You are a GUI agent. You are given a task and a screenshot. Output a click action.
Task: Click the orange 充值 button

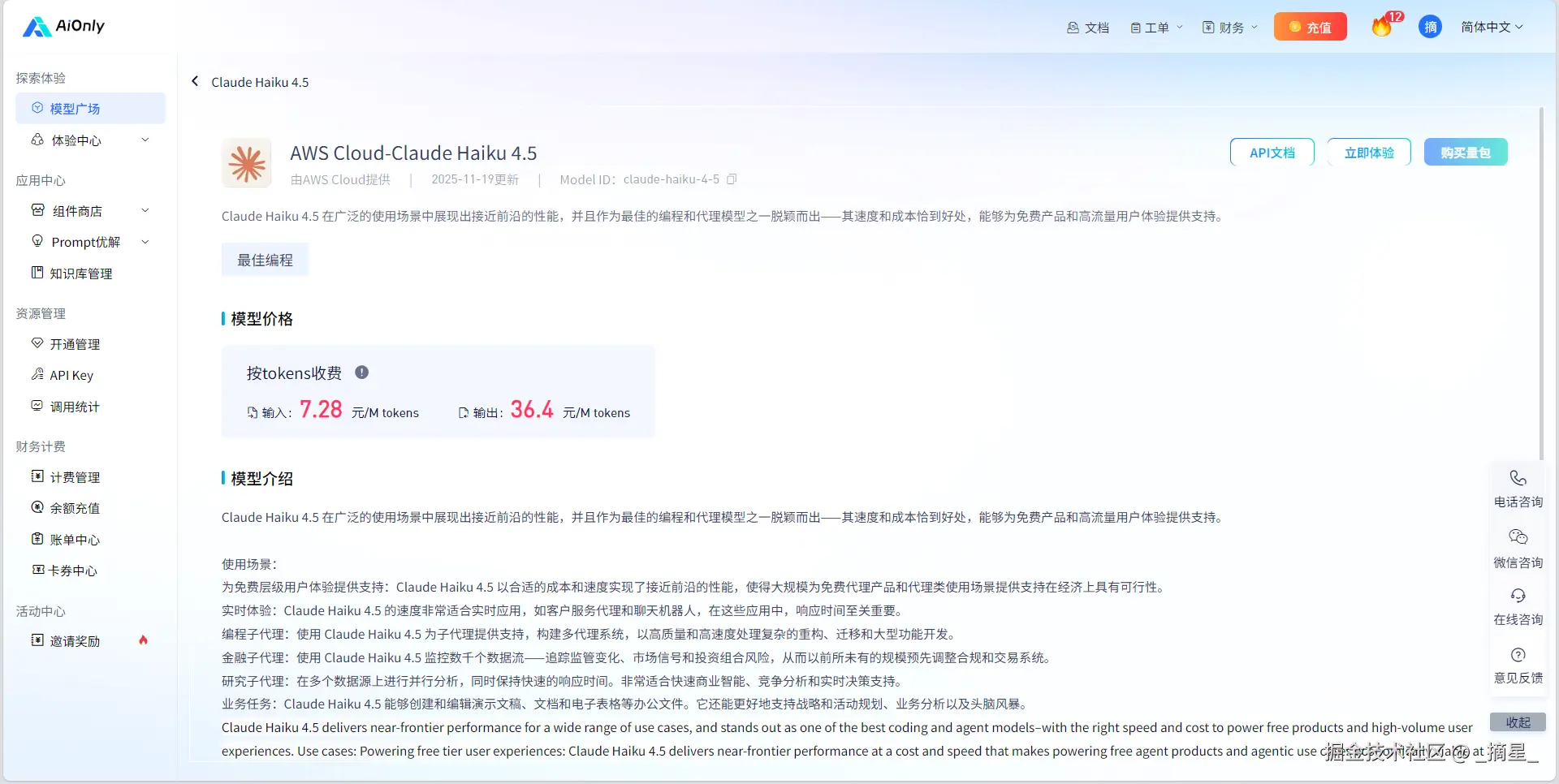point(1310,27)
